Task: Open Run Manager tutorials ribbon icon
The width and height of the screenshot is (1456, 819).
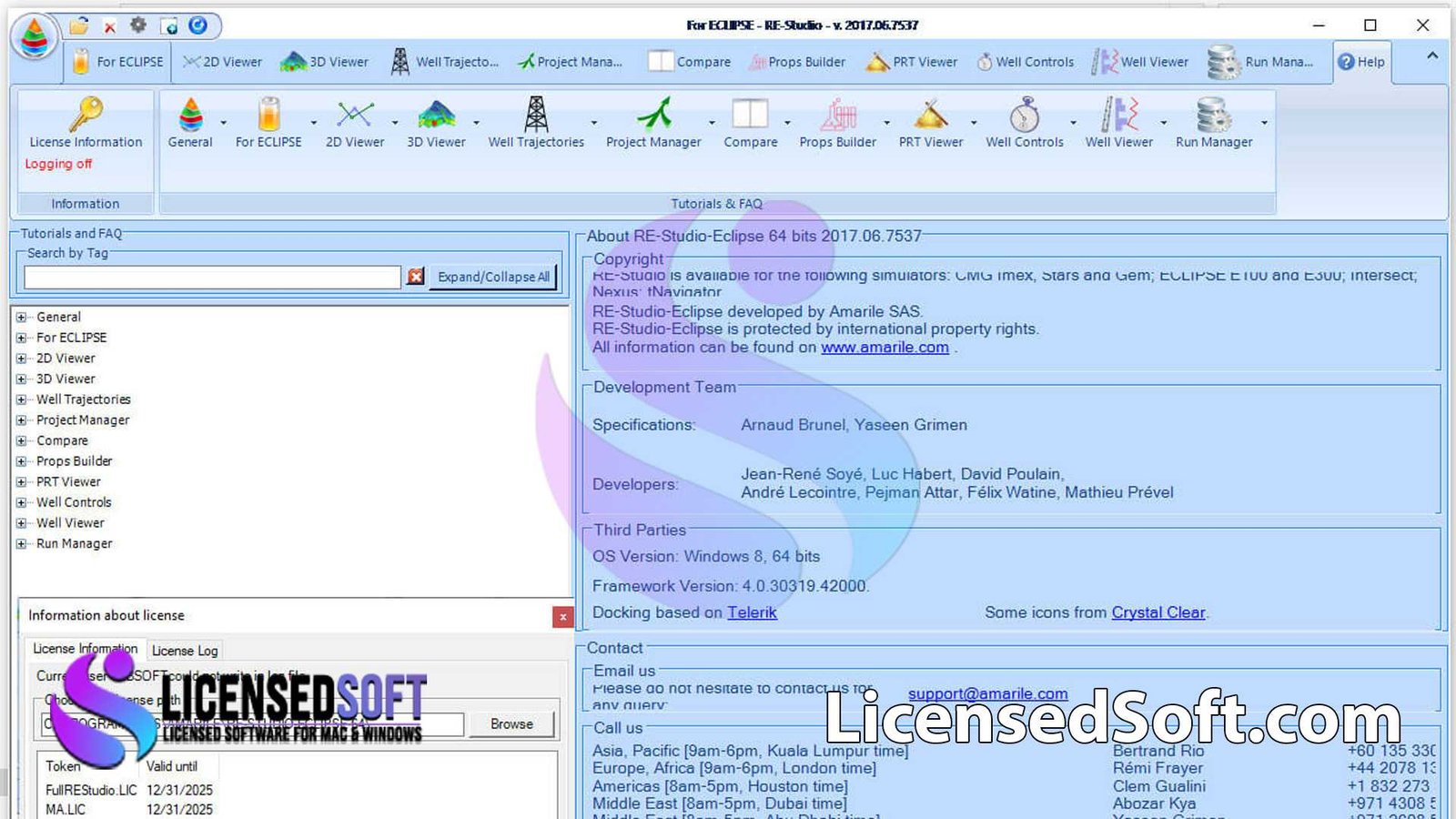Action: pos(1214,116)
